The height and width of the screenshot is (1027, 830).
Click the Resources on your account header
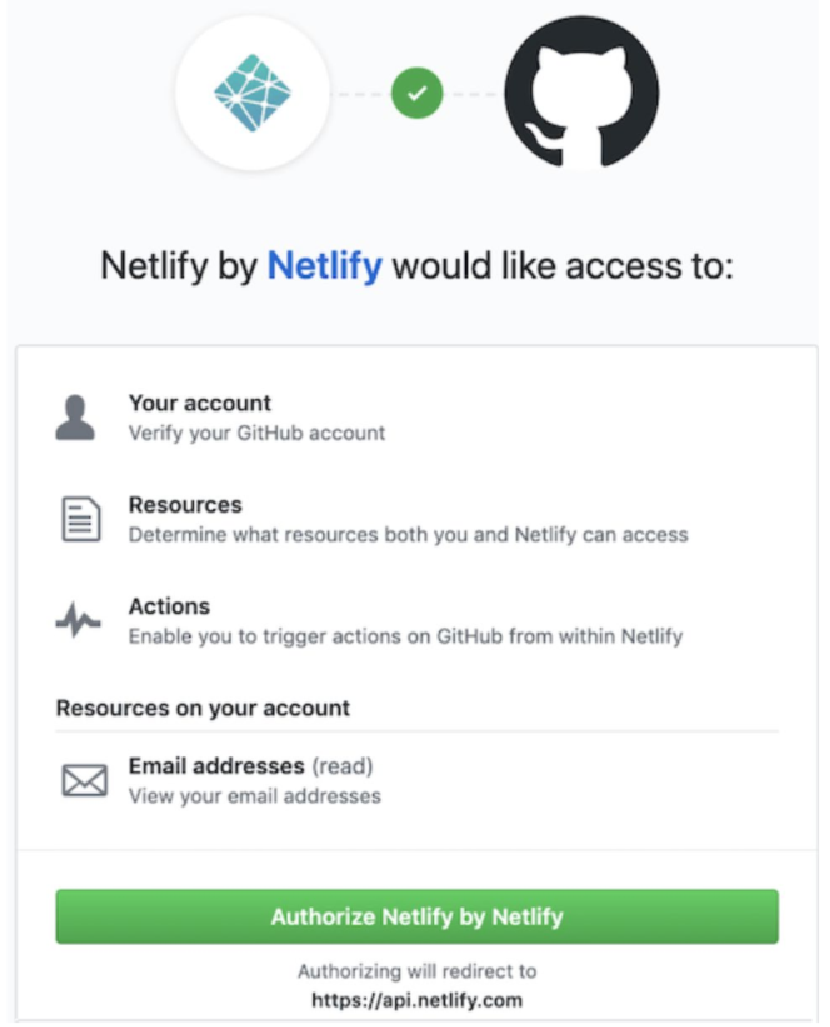click(x=203, y=708)
